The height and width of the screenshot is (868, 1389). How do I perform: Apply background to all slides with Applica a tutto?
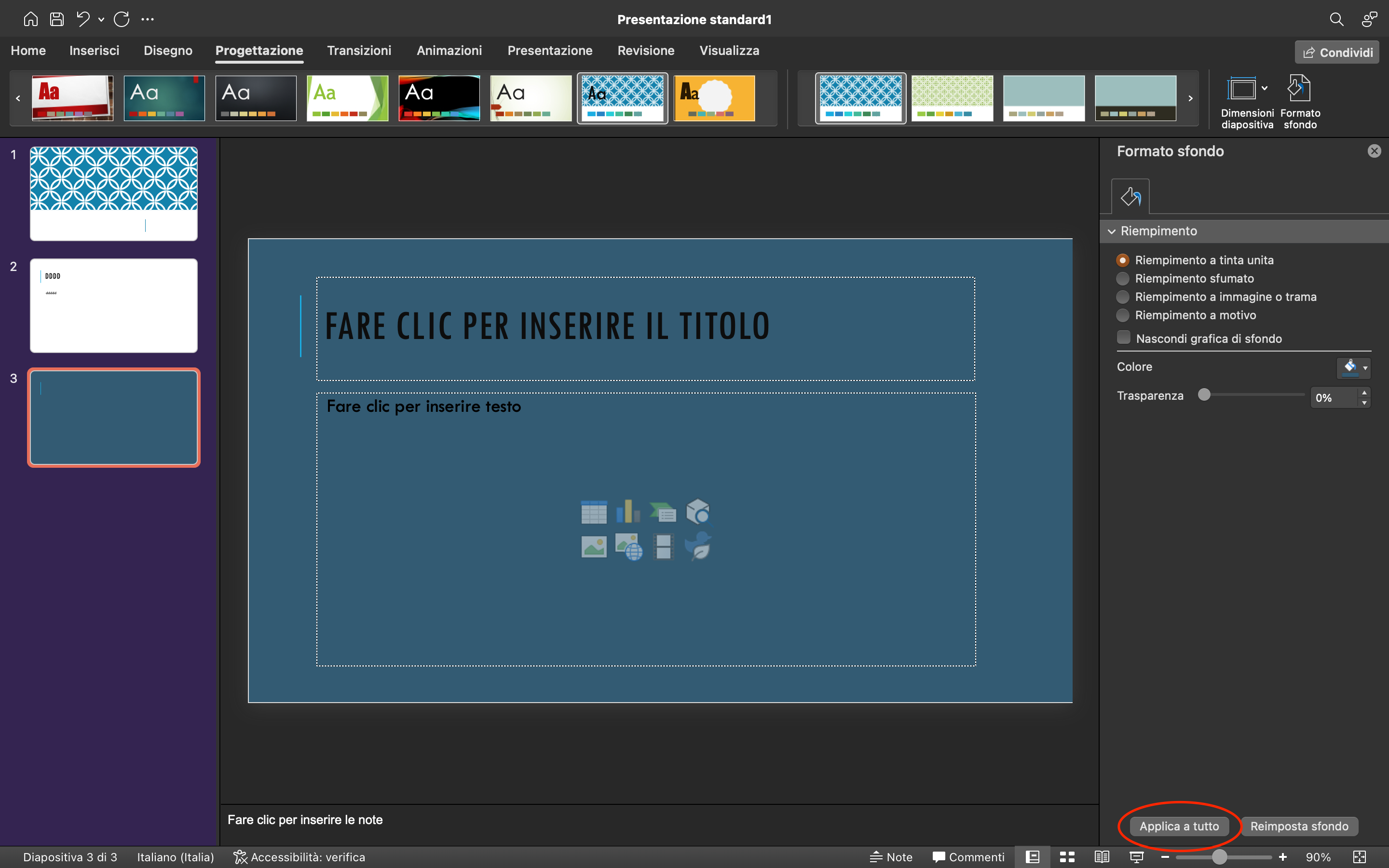coord(1180,826)
